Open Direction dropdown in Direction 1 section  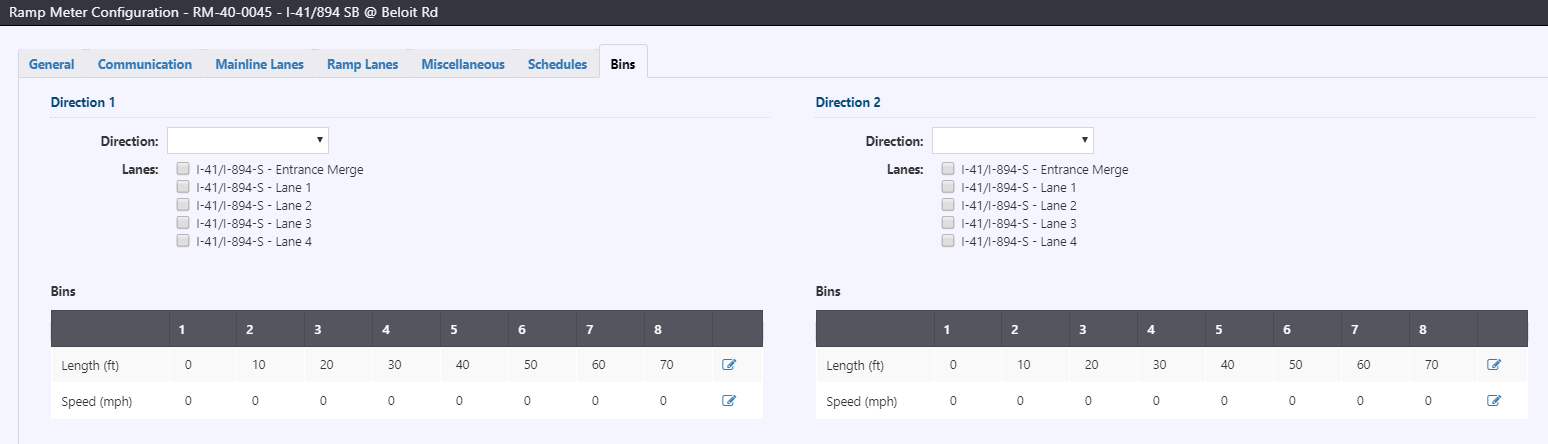pos(248,141)
